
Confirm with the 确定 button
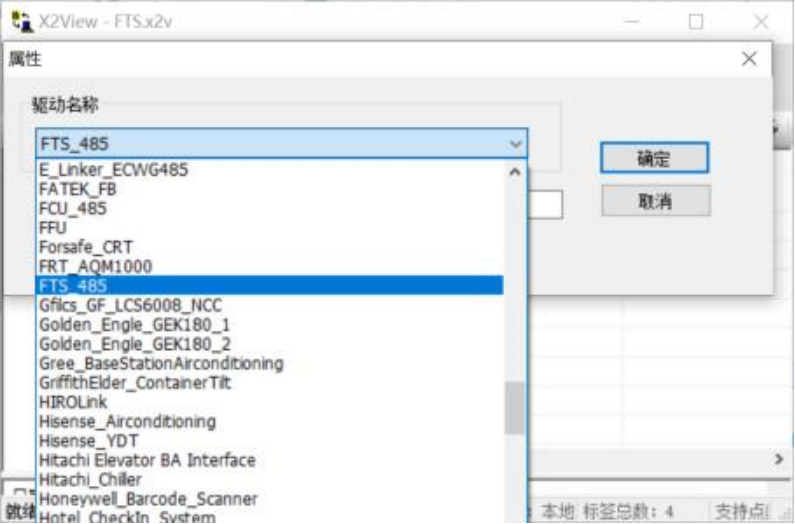tap(654, 158)
